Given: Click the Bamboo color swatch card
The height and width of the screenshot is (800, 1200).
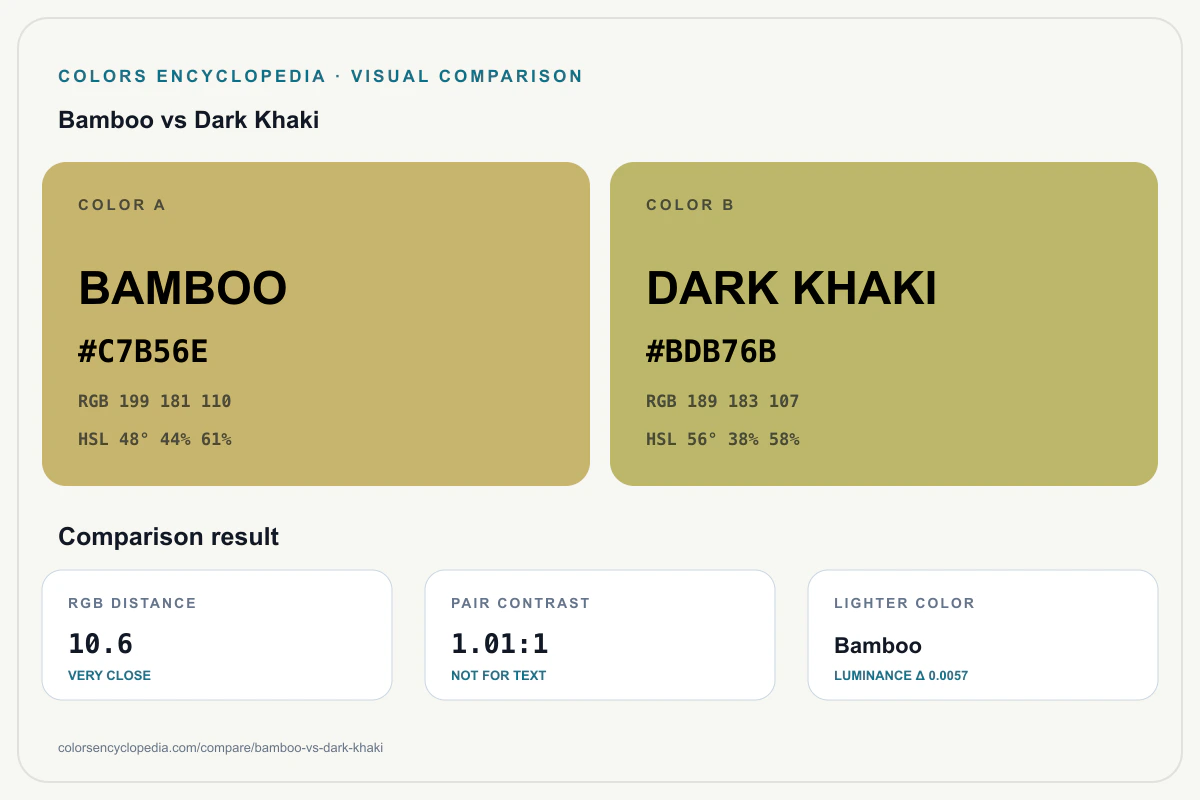Looking at the screenshot, I should pyautogui.click(x=316, y=324).
